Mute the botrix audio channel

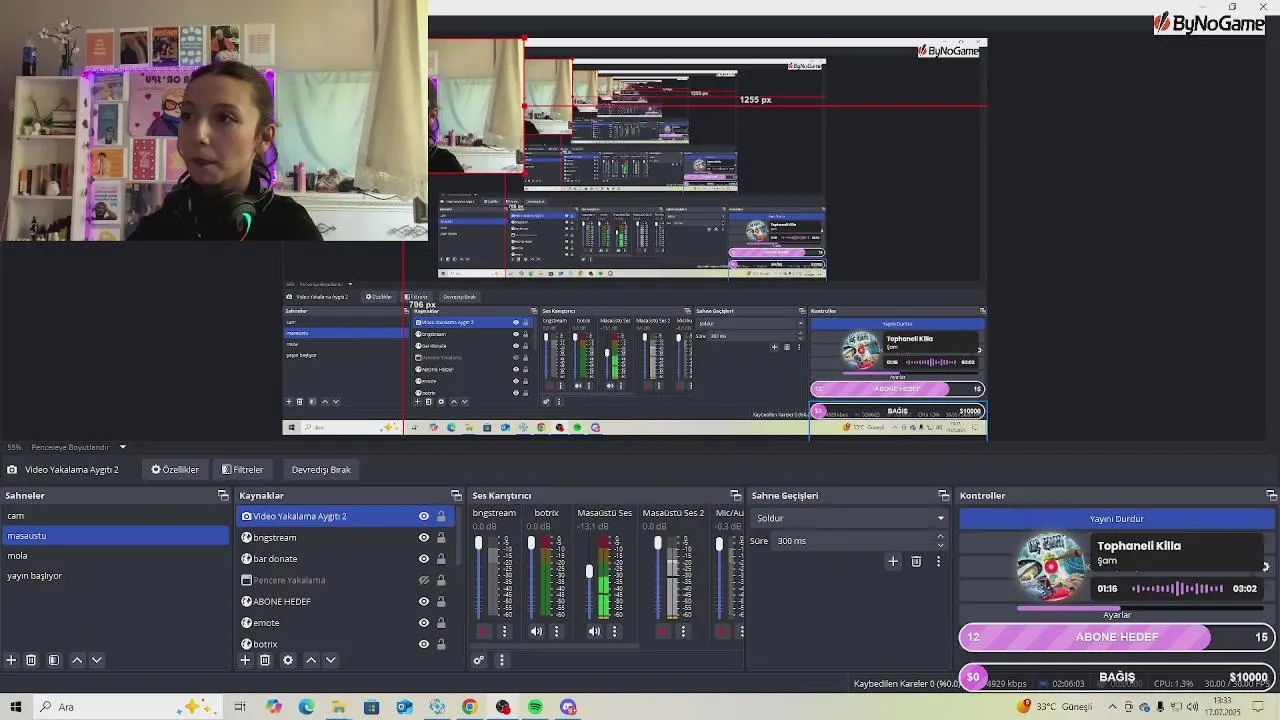pyautogui.click(x=536, y=631)
